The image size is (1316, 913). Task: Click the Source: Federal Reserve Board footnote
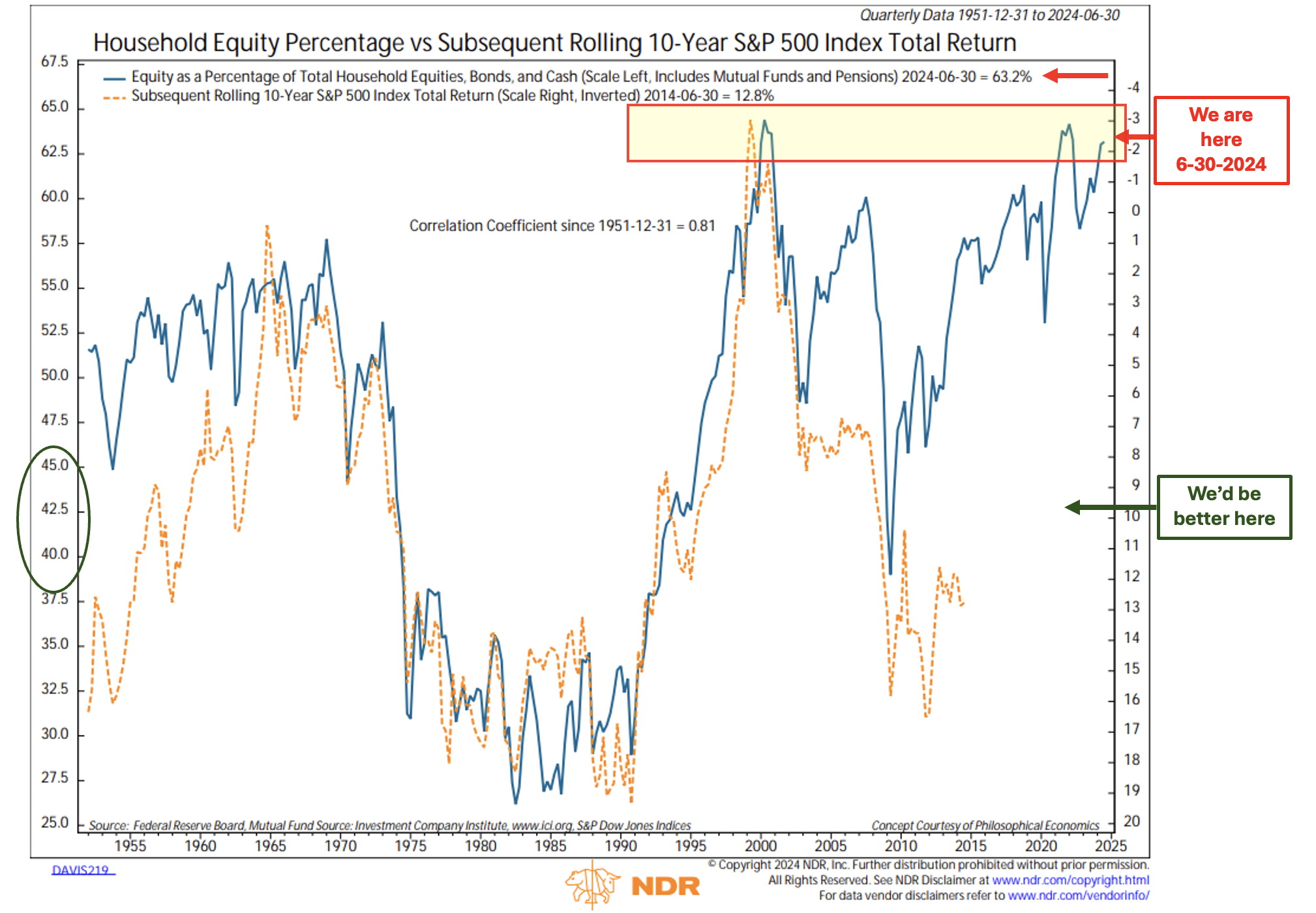[389, 825]
